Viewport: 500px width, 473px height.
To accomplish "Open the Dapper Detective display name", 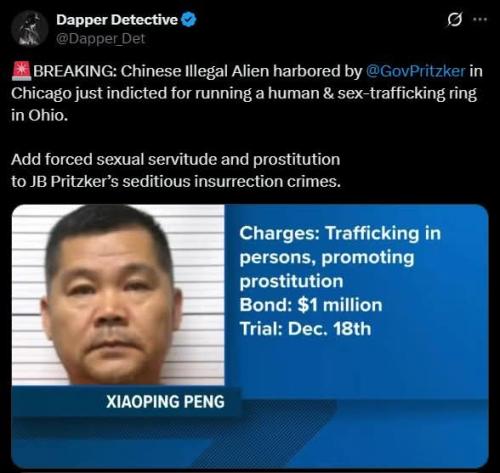I will click(117, 20).
